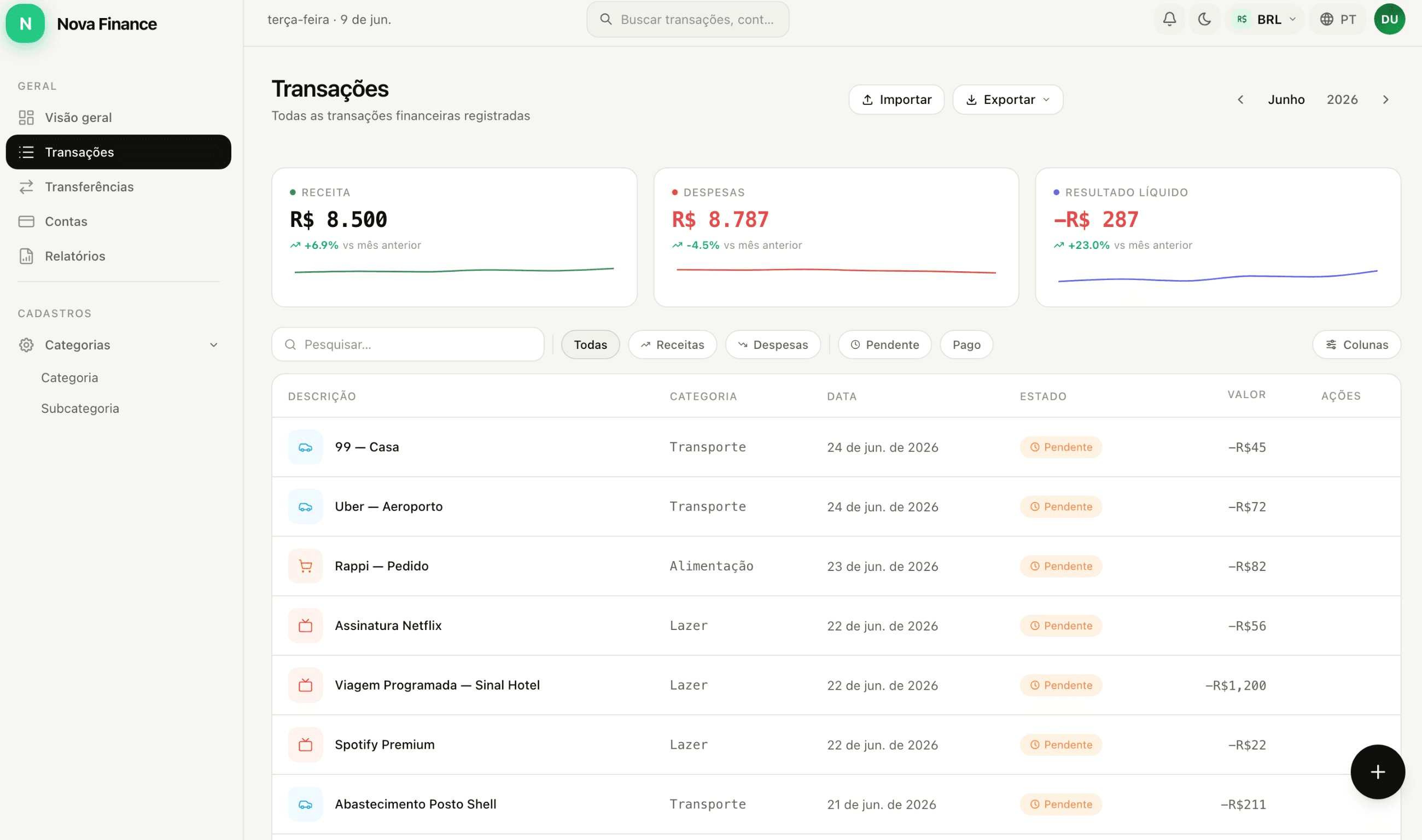
Task: Focus the Buscar transações search field
Action: (x=687, y=19)
